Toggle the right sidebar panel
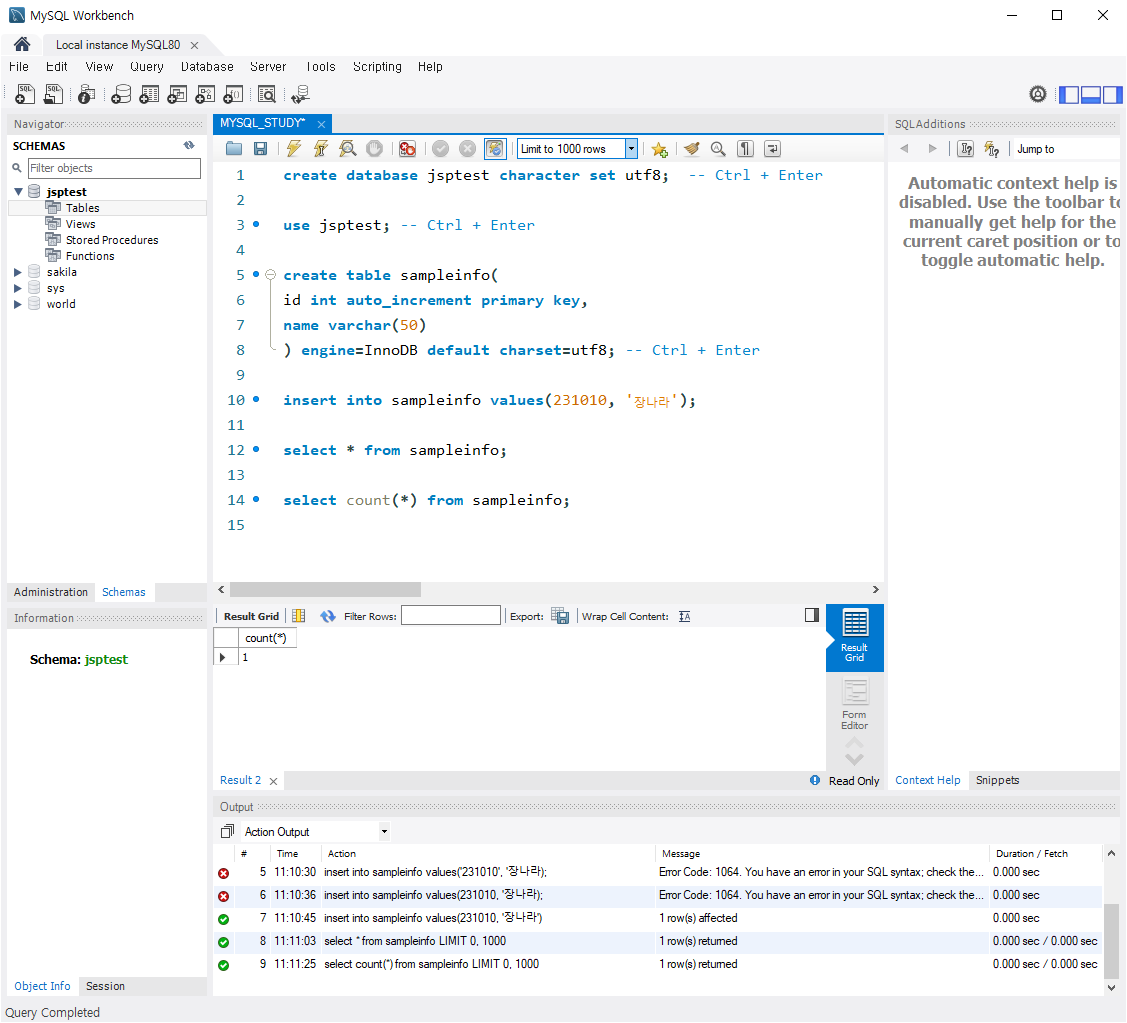Viewport: 1127px width, 1023px height. pyautogui.click(x=1112, y=94)
